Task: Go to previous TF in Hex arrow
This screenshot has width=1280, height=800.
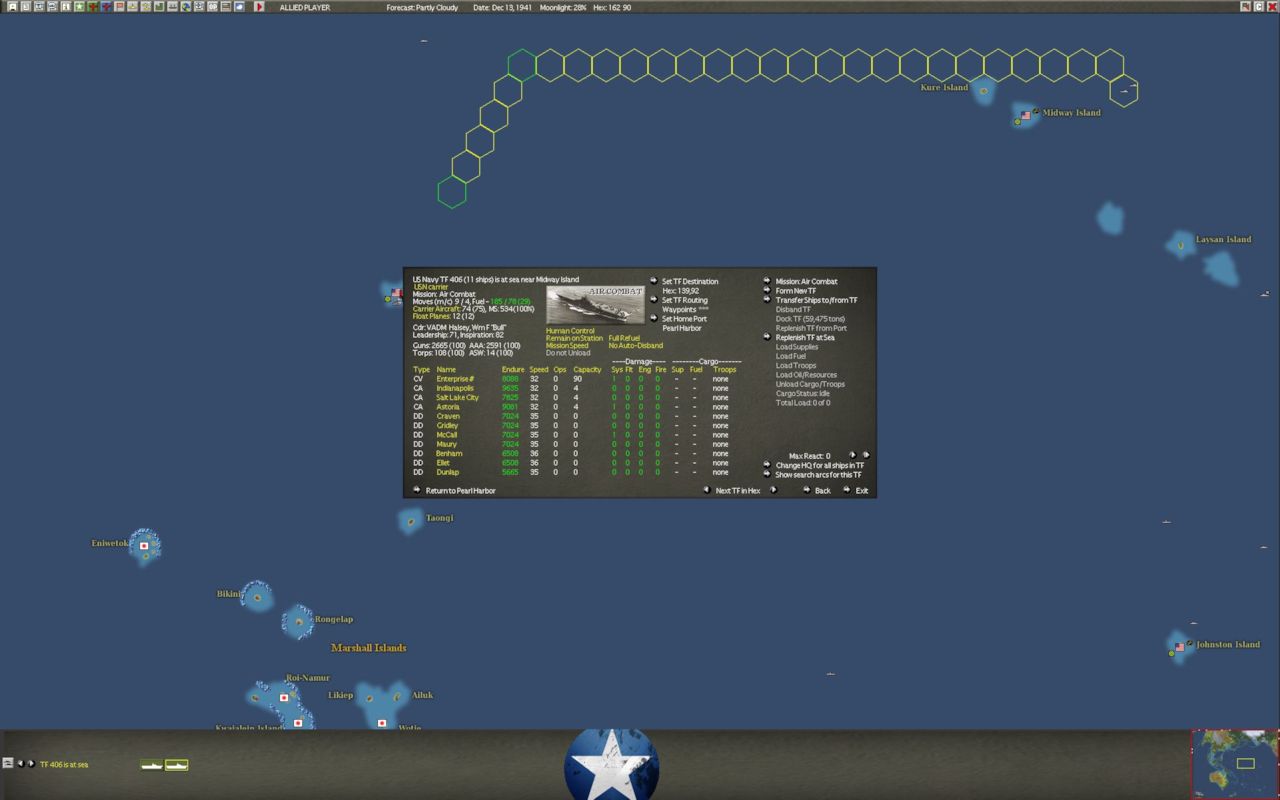Action: click(706, 490)
